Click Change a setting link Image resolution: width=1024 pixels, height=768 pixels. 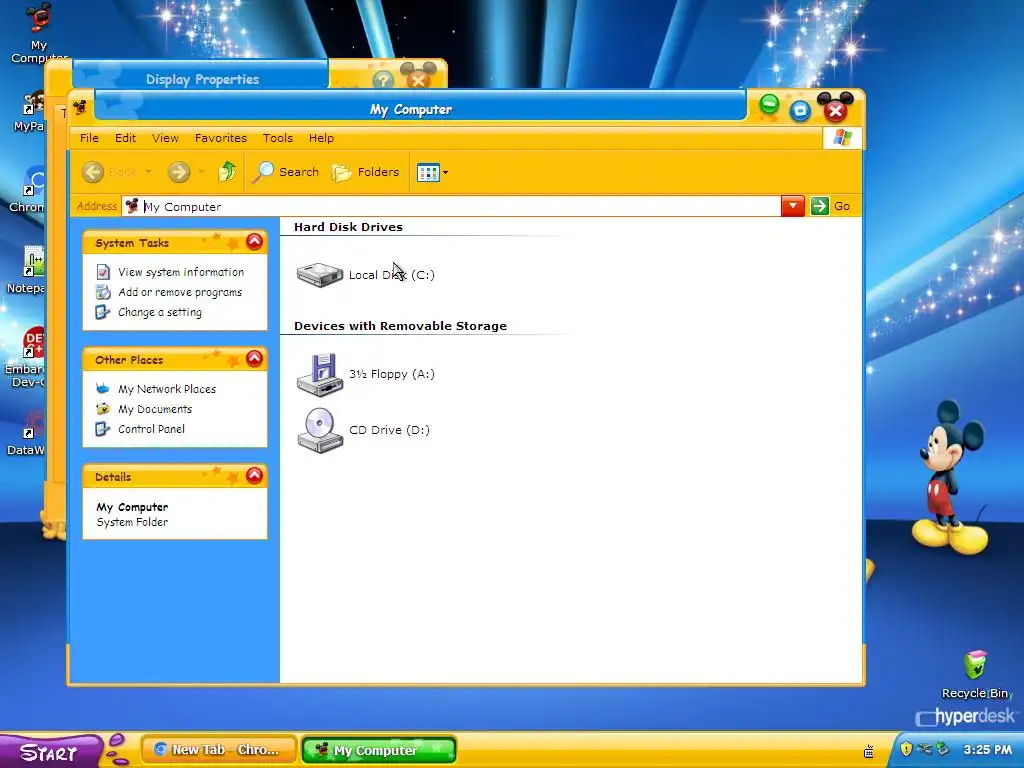pyautogui.click(x=159, y=312)
